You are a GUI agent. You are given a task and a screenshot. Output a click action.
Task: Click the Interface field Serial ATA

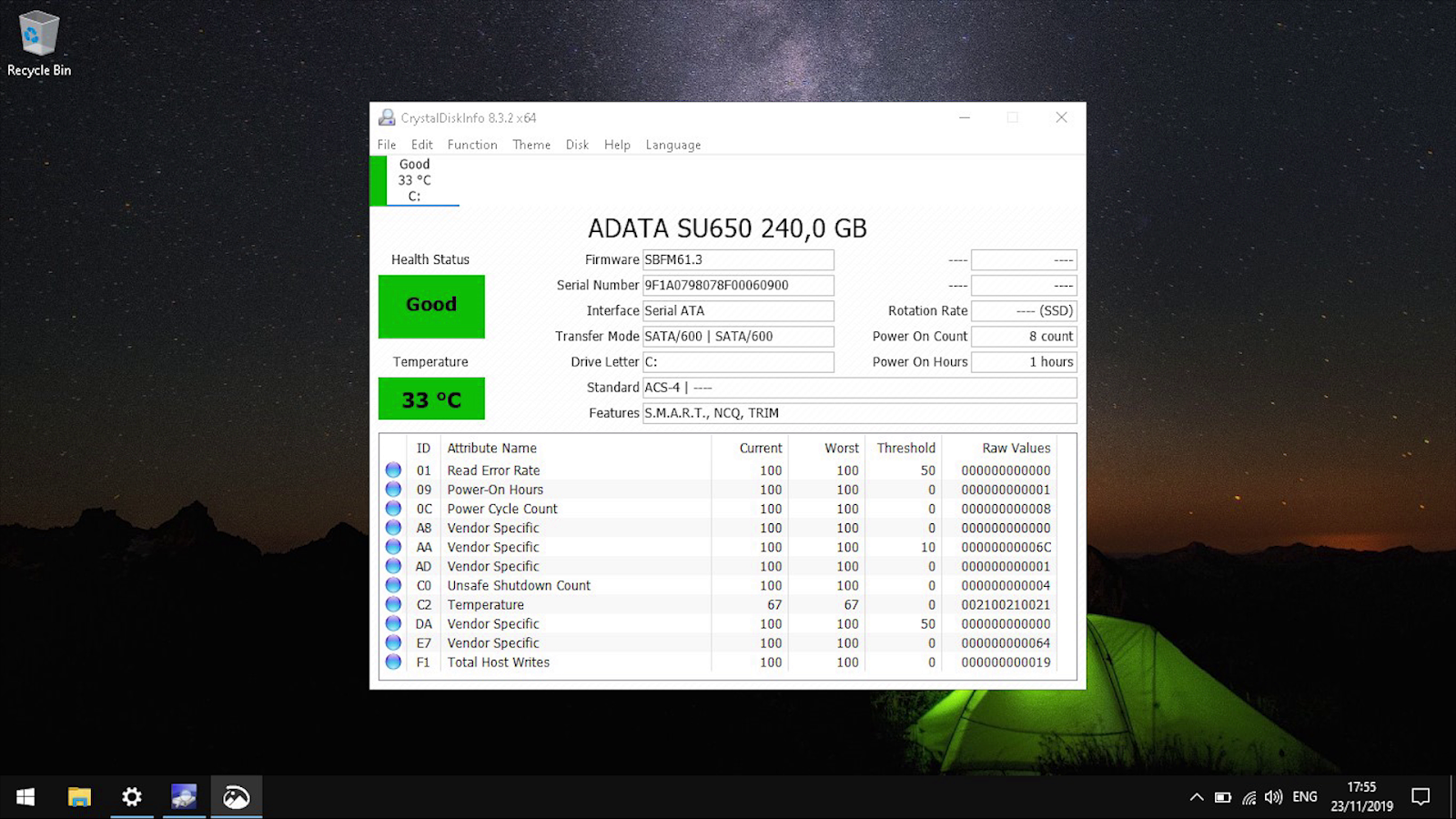738,310
